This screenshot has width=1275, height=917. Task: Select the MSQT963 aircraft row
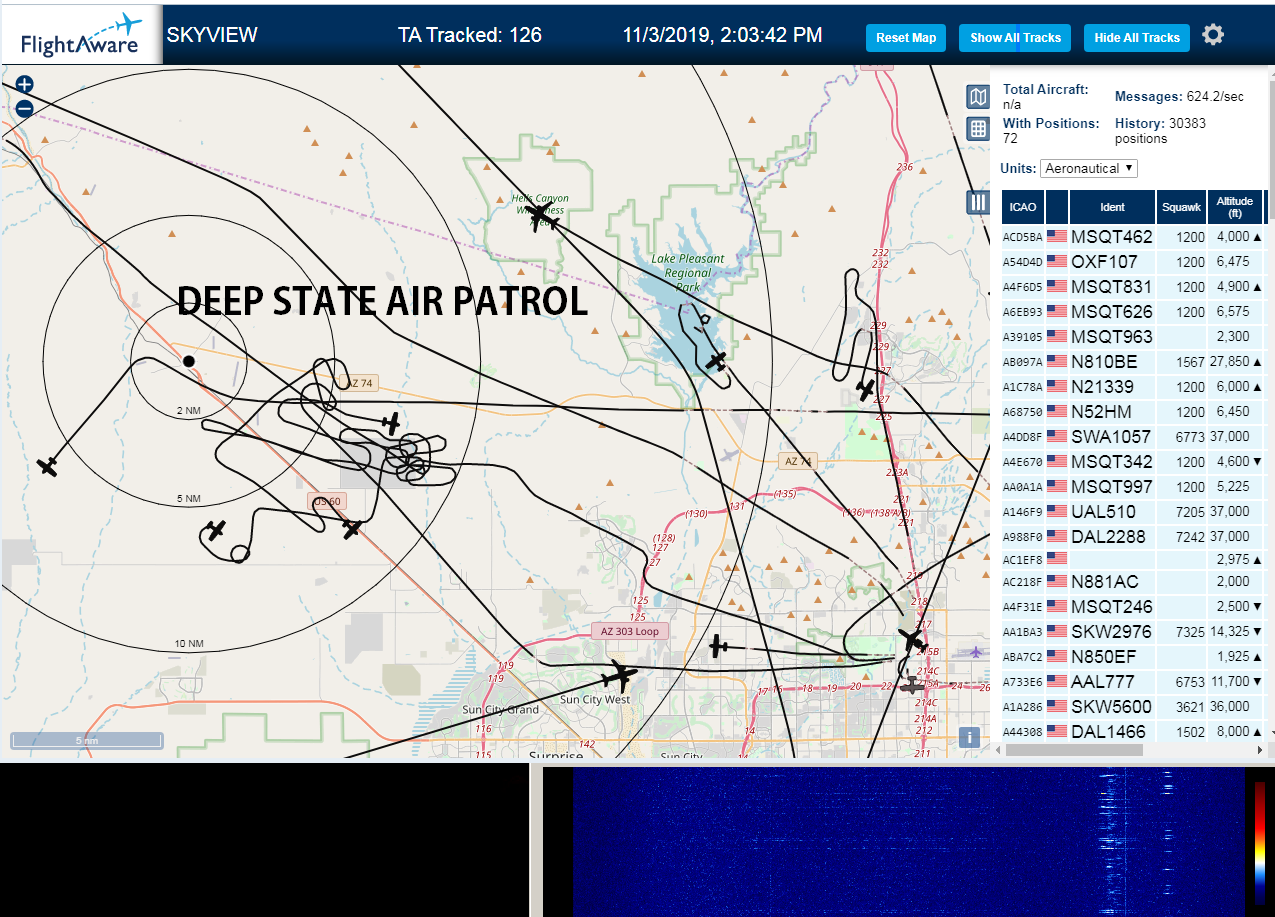tap(1133, 337)
